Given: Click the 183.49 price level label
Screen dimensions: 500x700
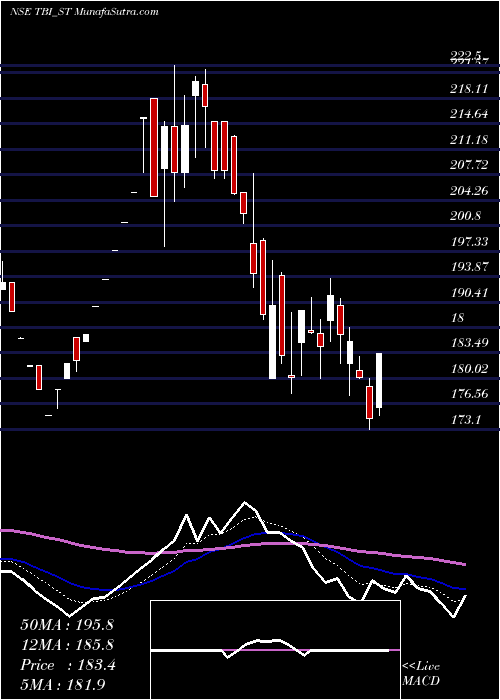Looking at the screenshot, I should click(x=468, y=343).
